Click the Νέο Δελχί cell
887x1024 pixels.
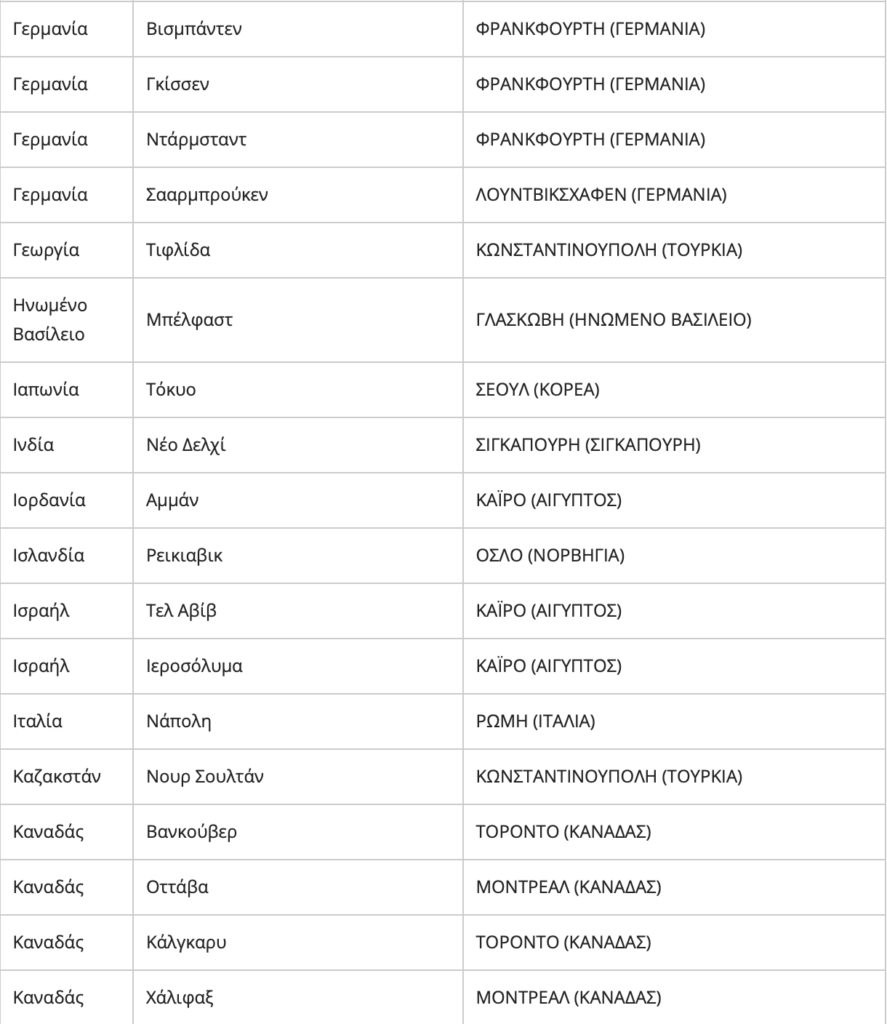click(x=298, y=445)
